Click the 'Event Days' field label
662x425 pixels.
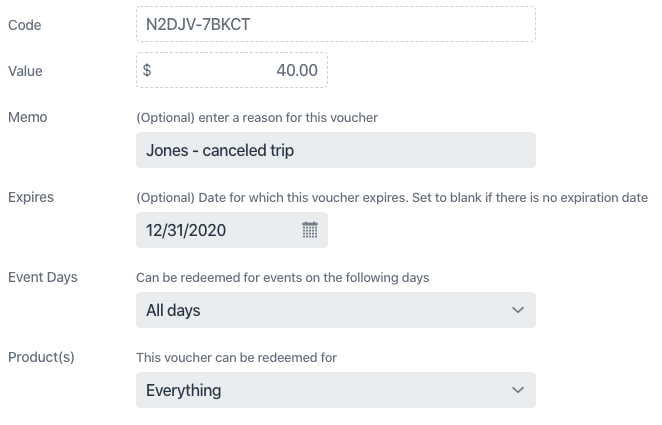43,277
